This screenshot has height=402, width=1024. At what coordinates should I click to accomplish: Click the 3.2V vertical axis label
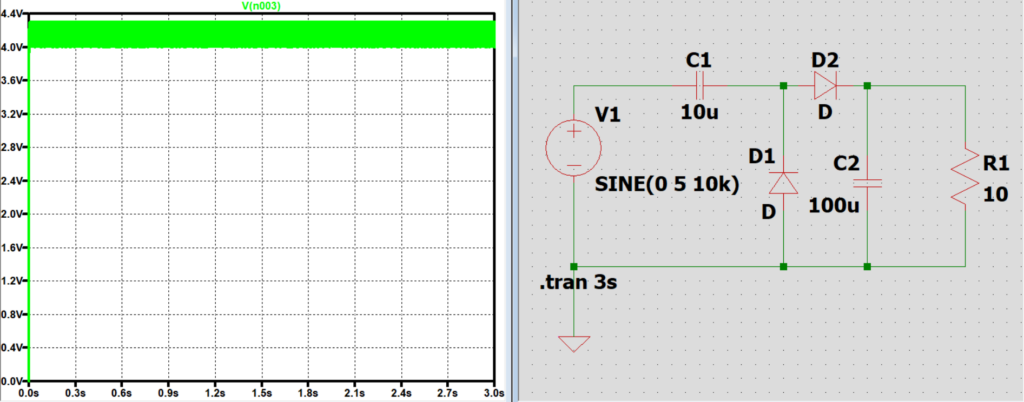[x=12, y=114]
